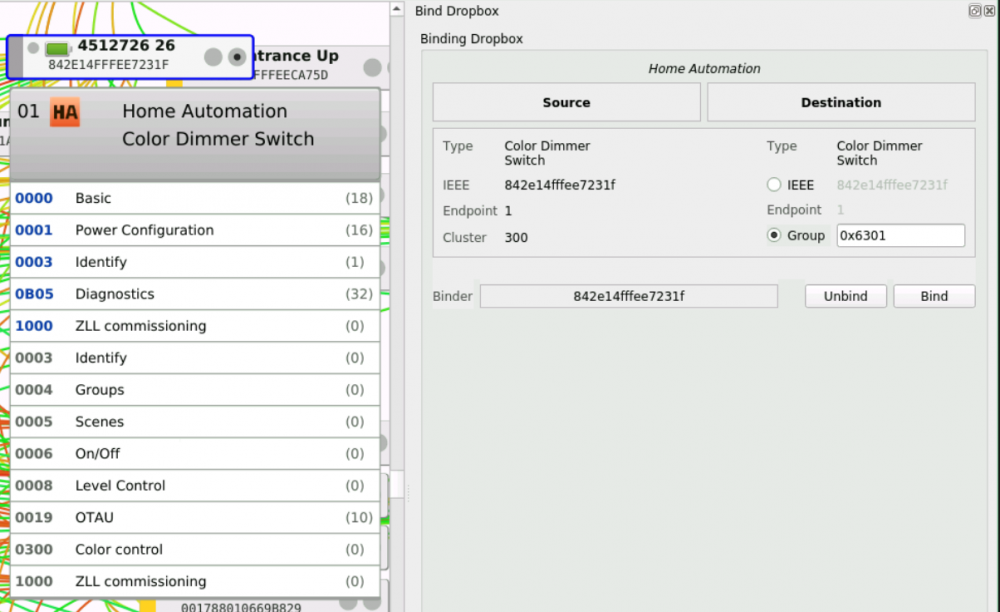Open the 0B05 Diagnostics cluster
Viewport: 1000px width, 612px height.
pyautogui.click(x=195, y=294)
